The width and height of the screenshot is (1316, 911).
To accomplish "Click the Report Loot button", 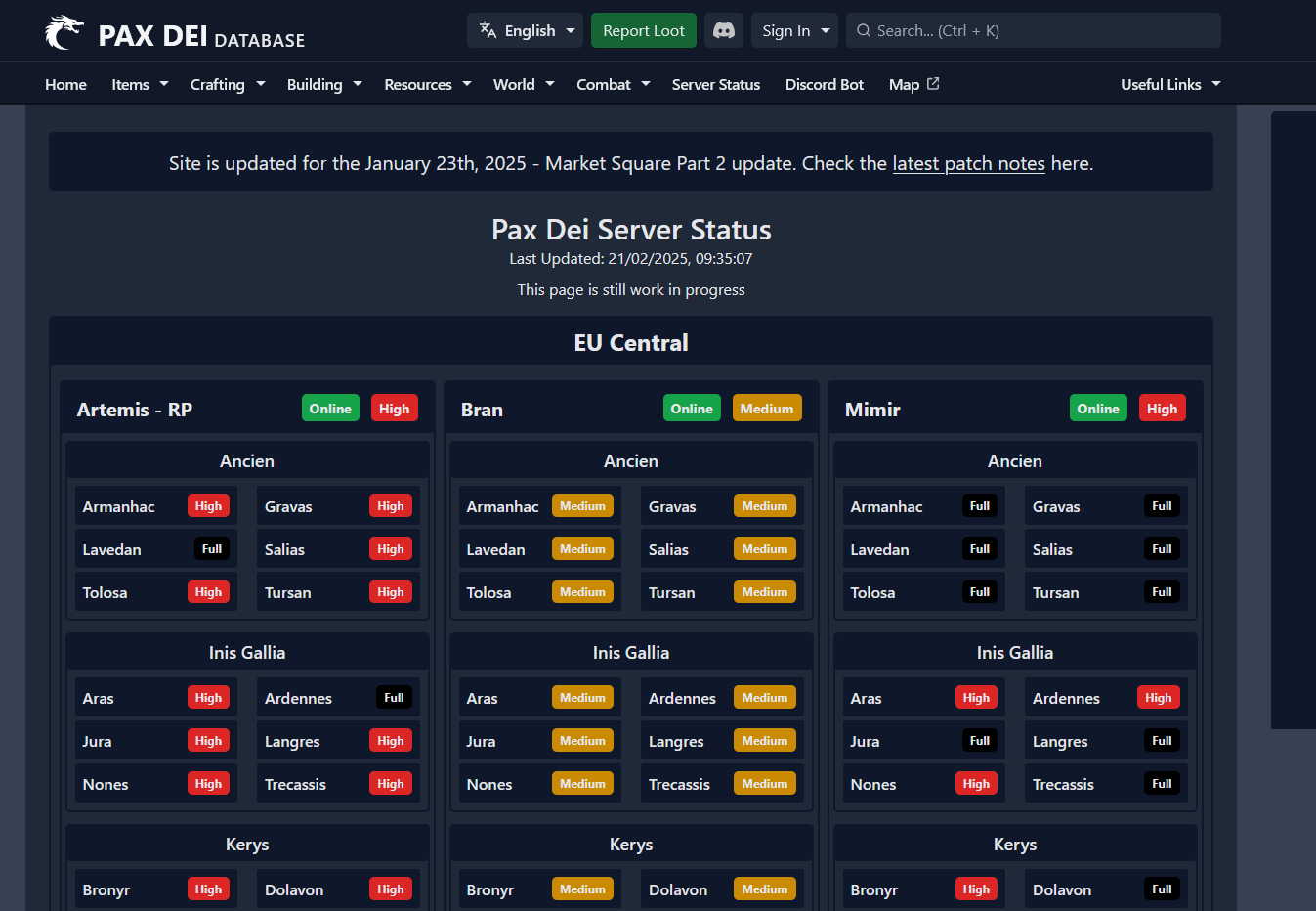I will pyautogui.click(x=644, y=30).
